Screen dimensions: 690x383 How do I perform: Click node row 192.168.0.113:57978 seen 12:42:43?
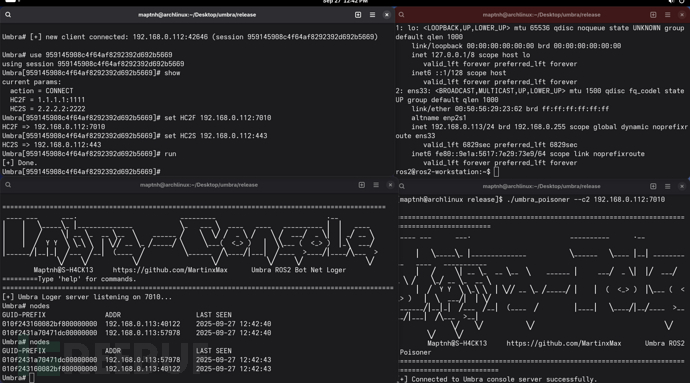[x=136, y=360]
